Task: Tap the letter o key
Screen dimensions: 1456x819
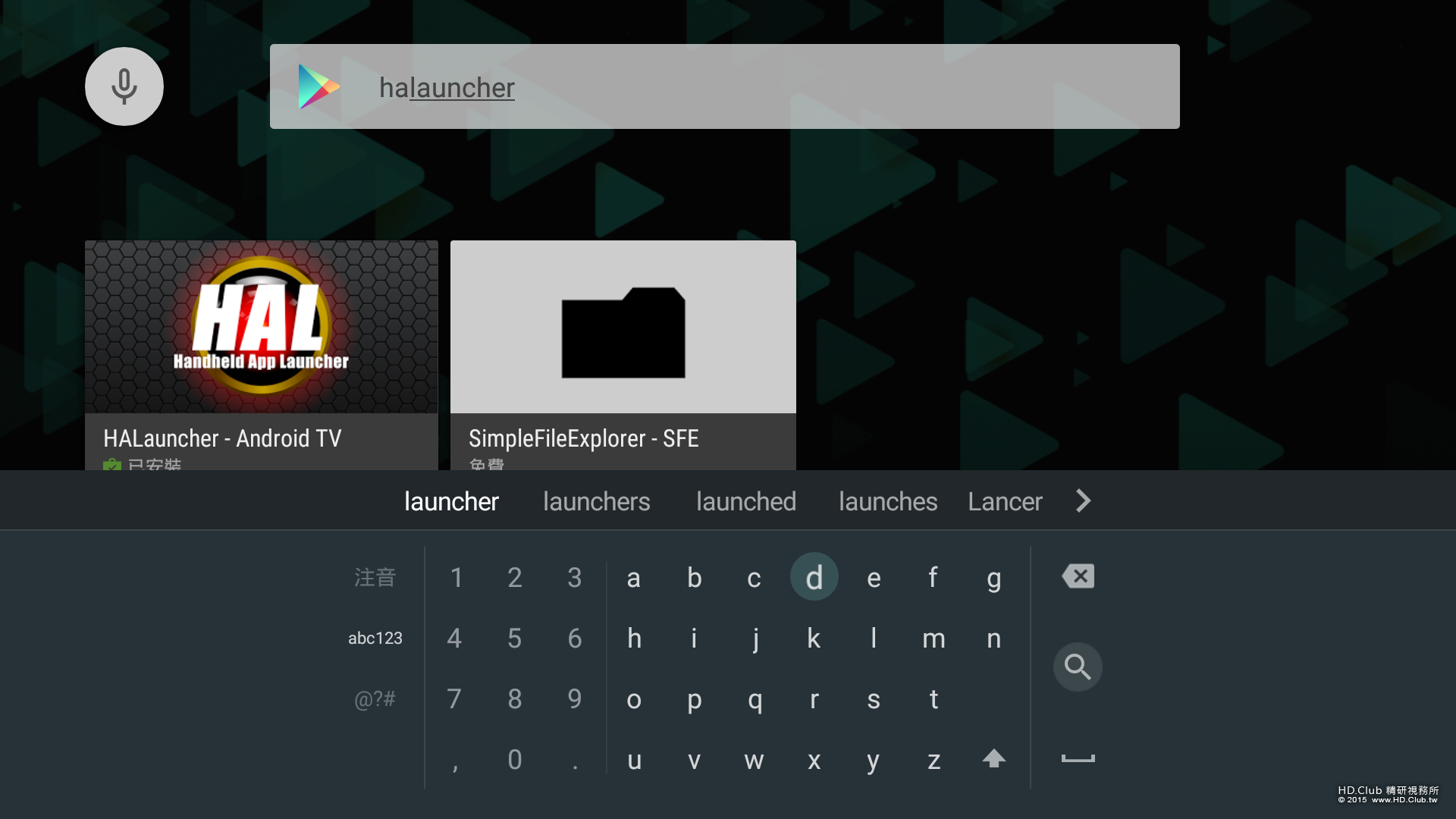Action: click(x=634, y=699)
